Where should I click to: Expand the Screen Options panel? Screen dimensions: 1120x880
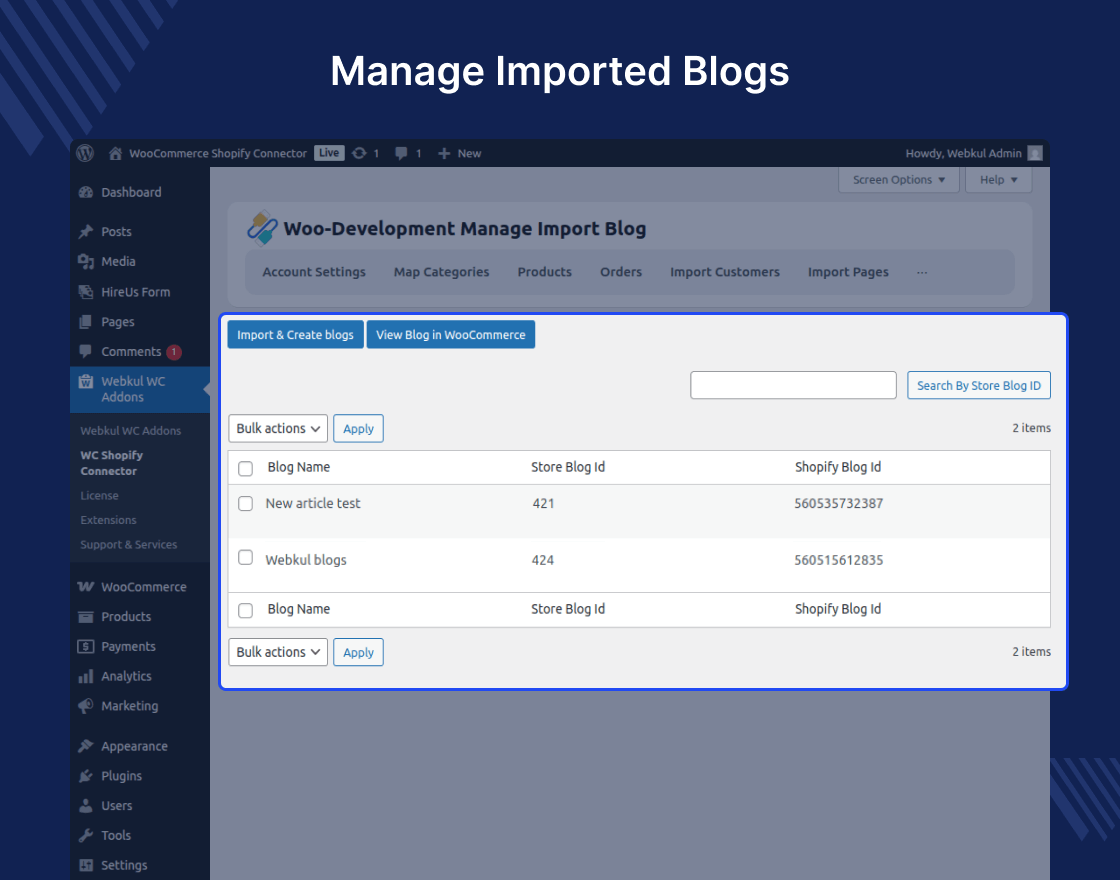pyautogui.click(x=899, y=180)
